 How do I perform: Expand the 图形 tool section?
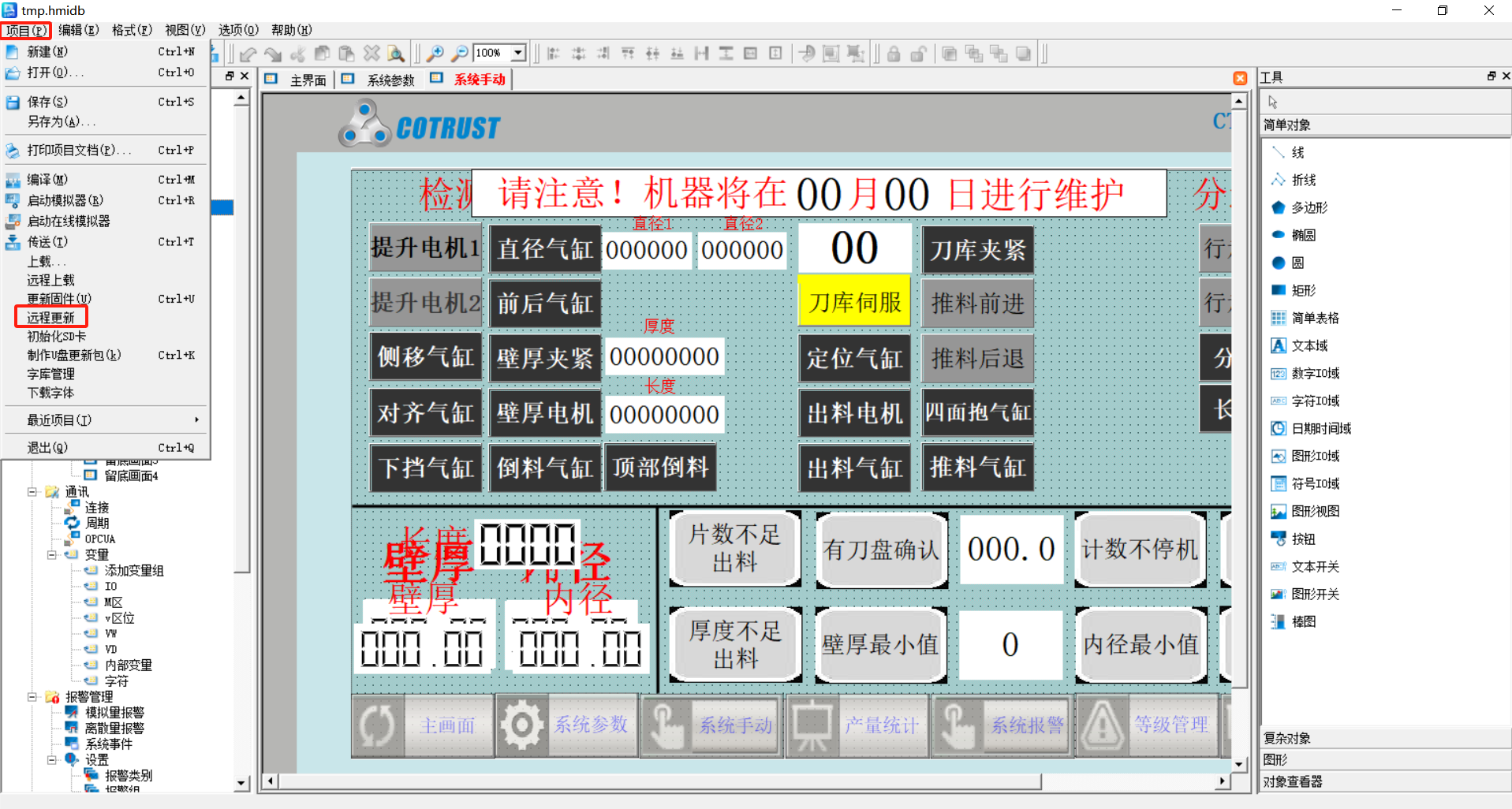(x=1384, y=759)
